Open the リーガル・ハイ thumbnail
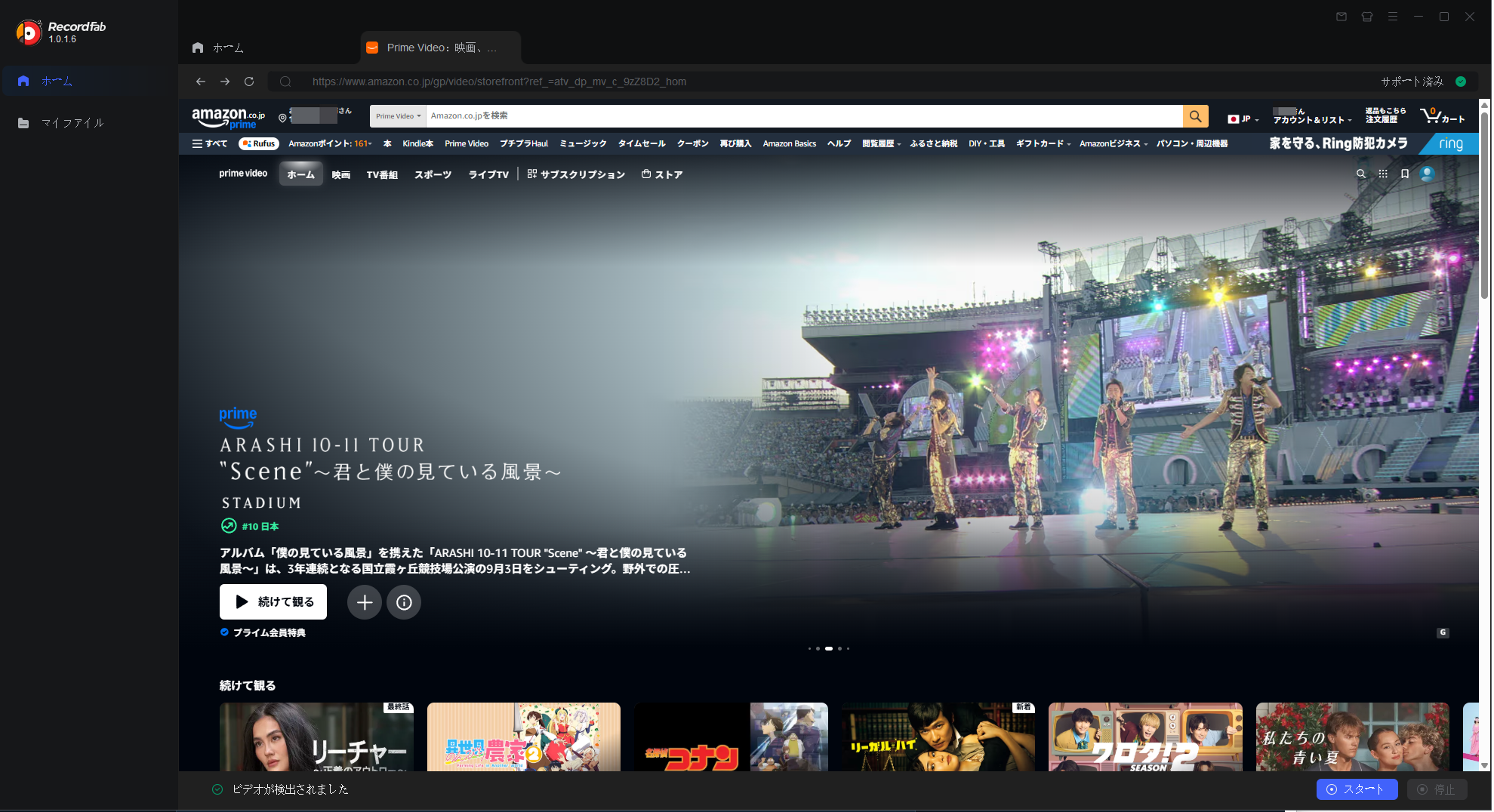The height and width of the screenshot is (812, 1494). click(938, 737)
